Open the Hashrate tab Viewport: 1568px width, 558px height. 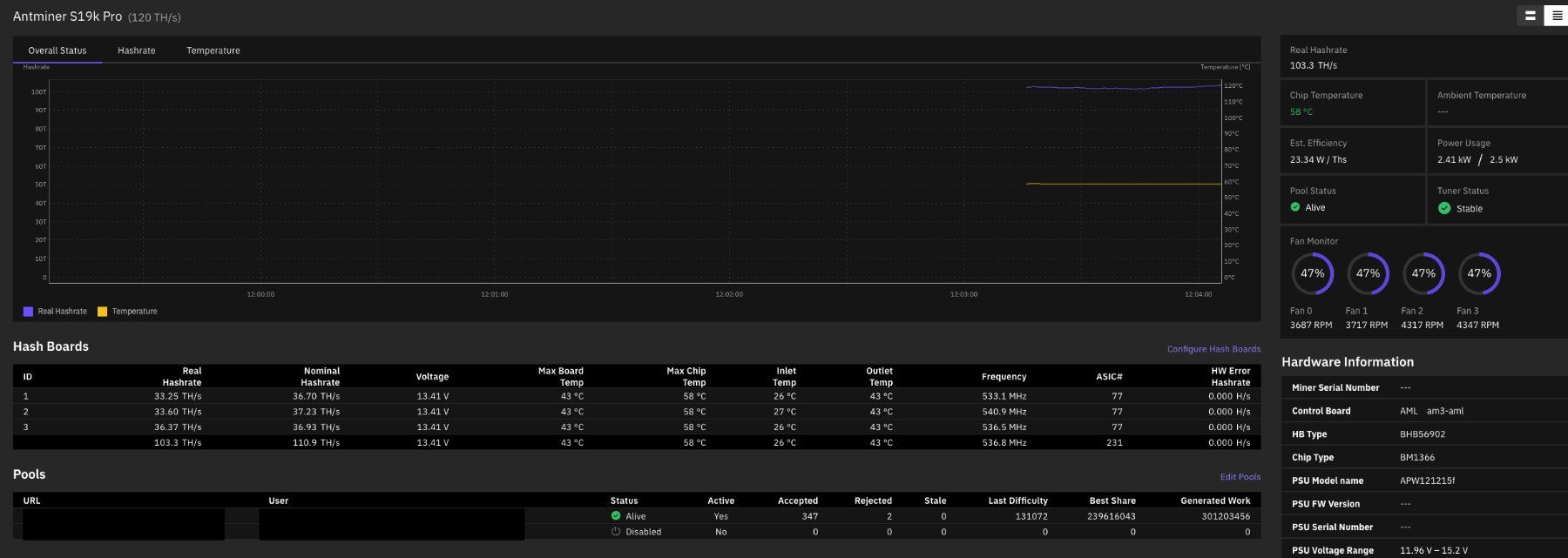click(x=137, y=50)
